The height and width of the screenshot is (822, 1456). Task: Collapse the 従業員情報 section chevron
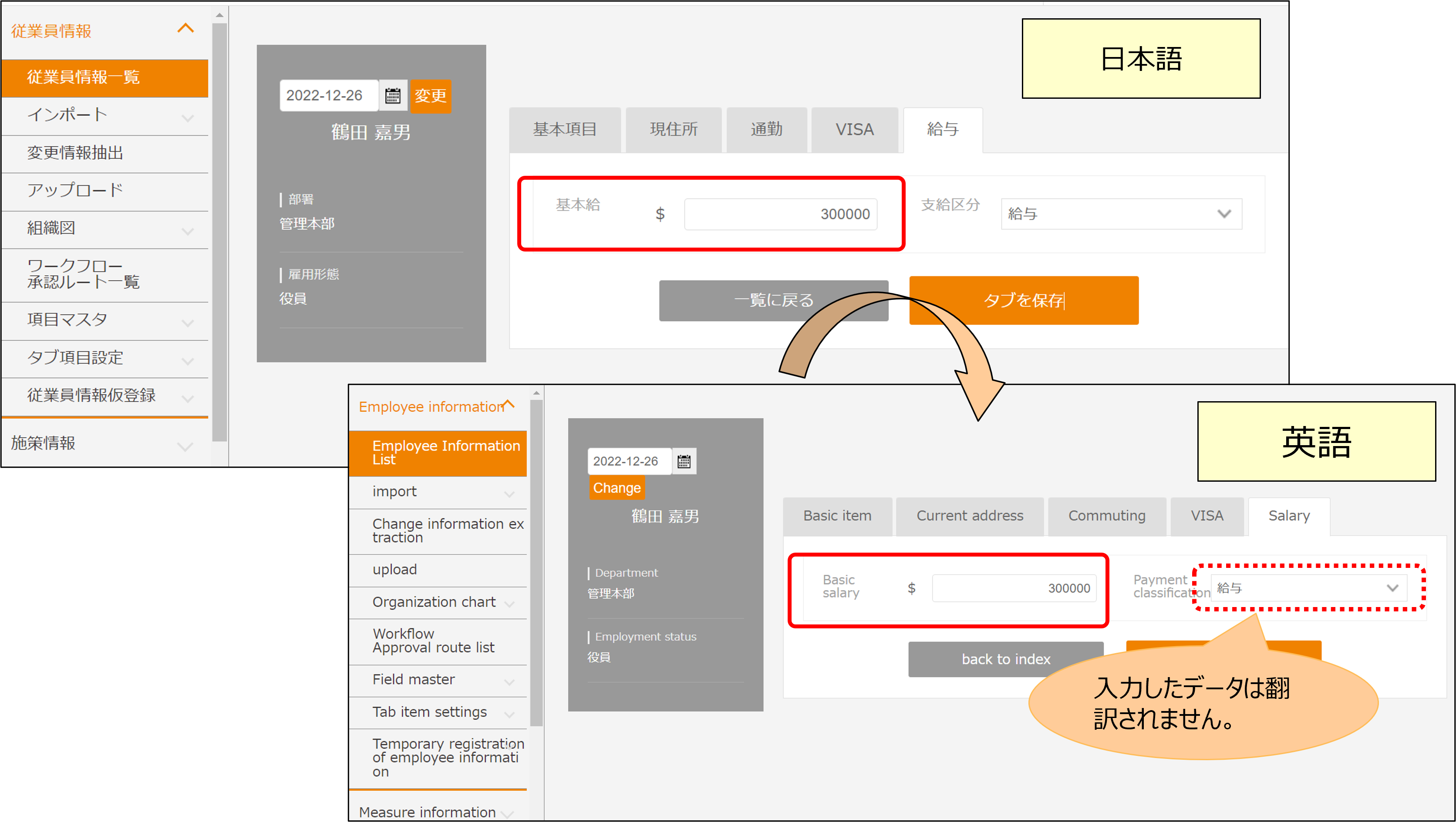point(185,28)
